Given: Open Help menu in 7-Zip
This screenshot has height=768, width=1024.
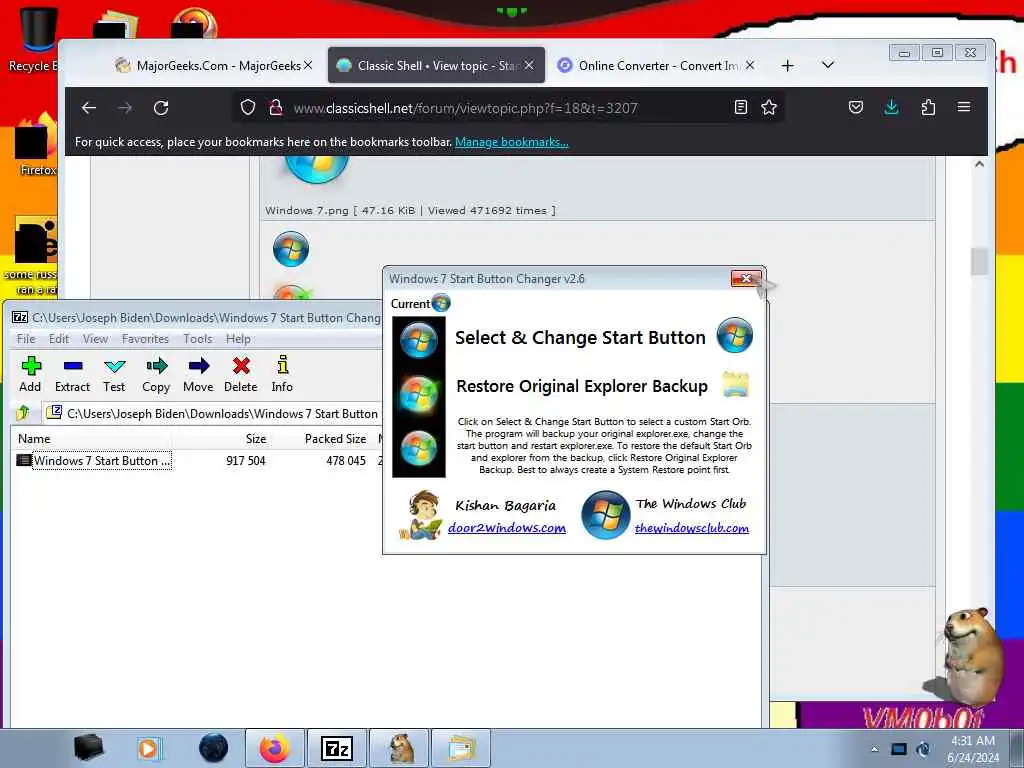Looking at the screenshot, I should pyautogui.click(x=238, y=338).
